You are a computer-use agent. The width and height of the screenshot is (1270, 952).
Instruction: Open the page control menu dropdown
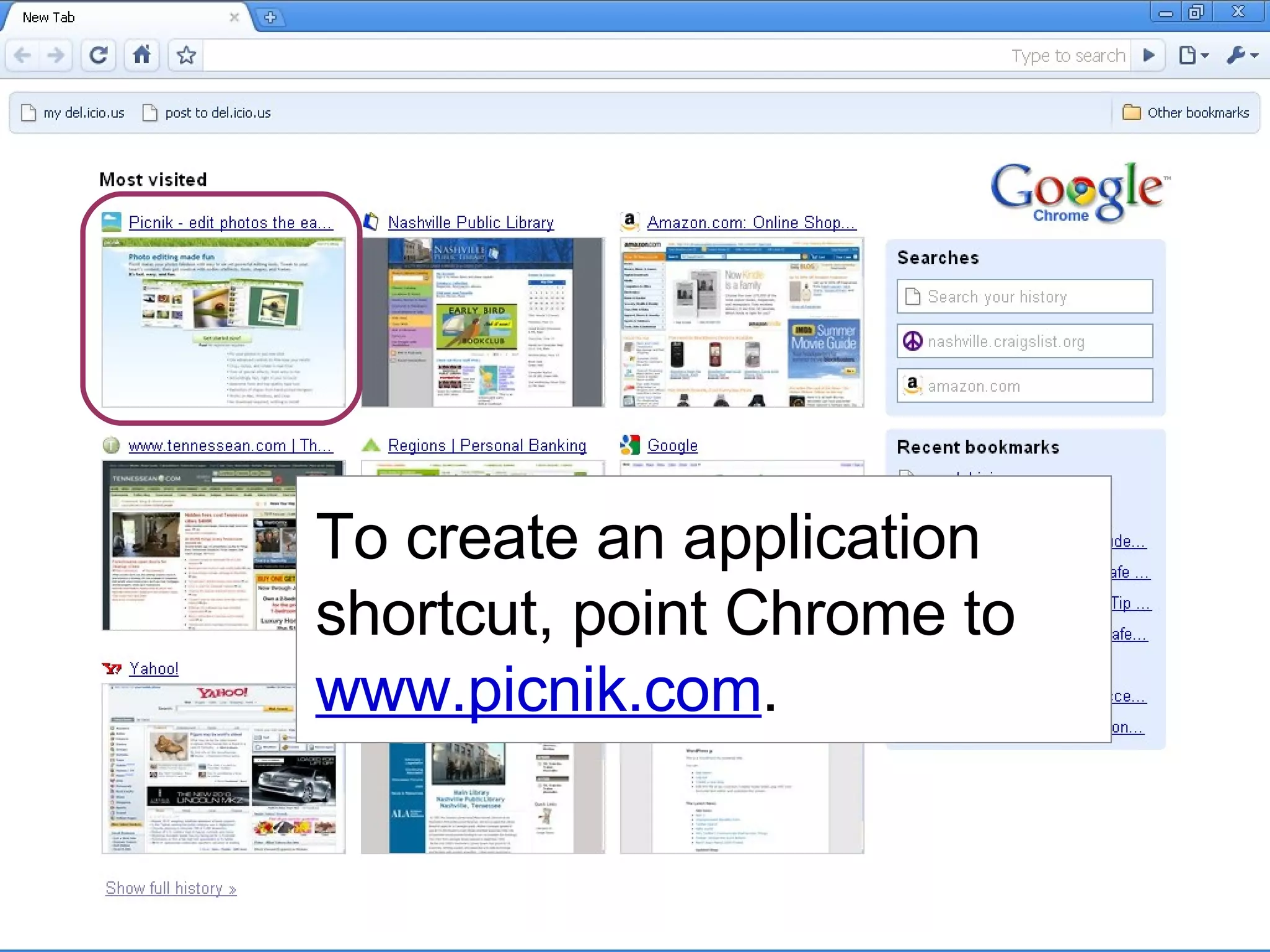tap(1193, 56)
